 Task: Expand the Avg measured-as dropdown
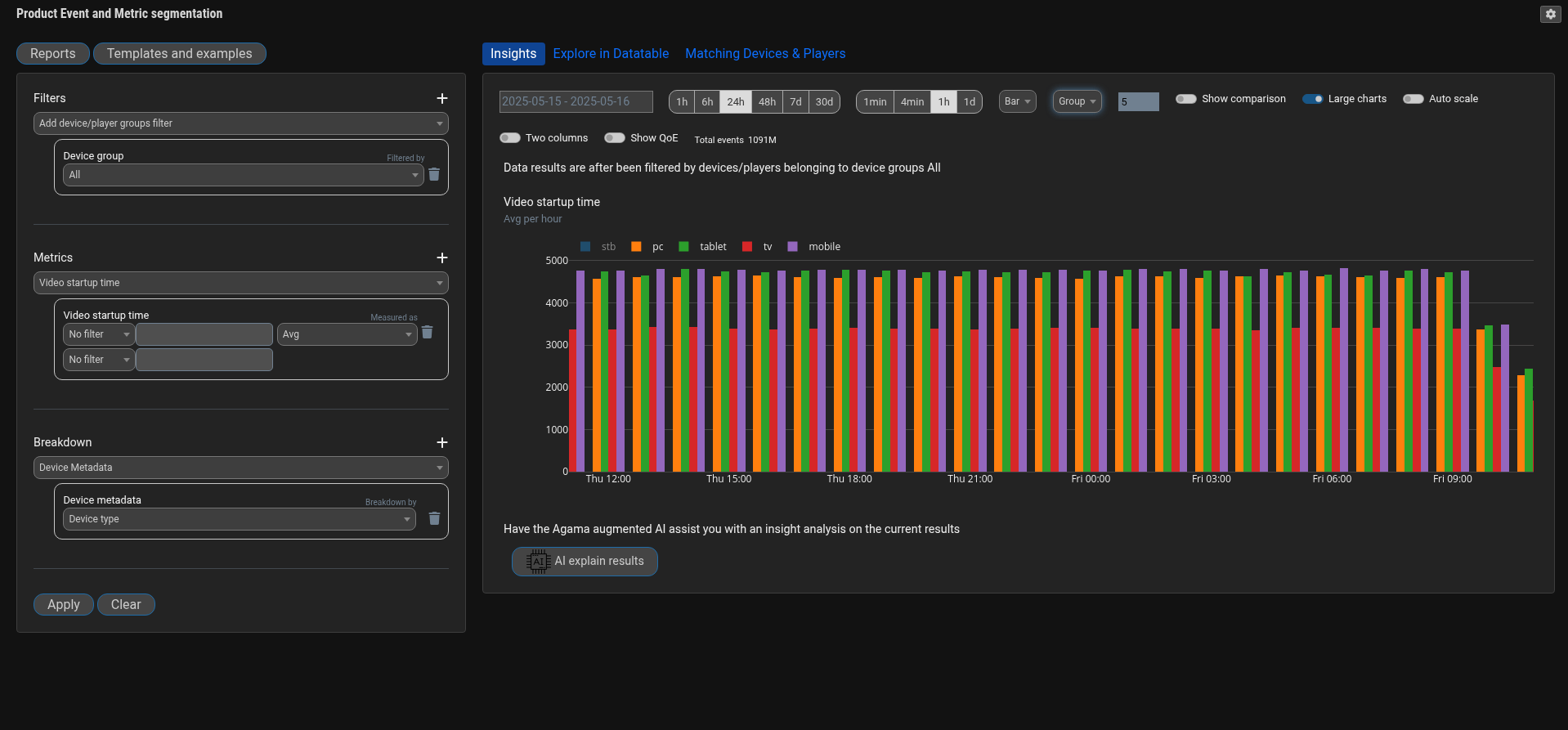(x=347, y=334)
